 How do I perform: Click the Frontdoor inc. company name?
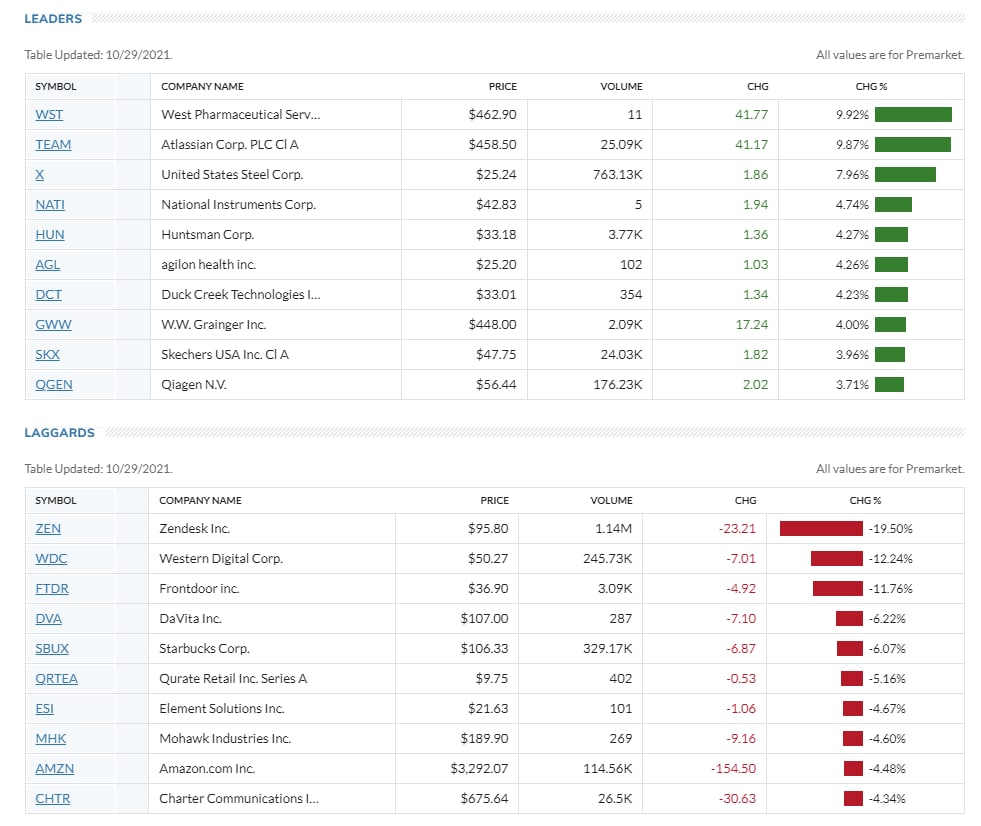tap(199, 589)
